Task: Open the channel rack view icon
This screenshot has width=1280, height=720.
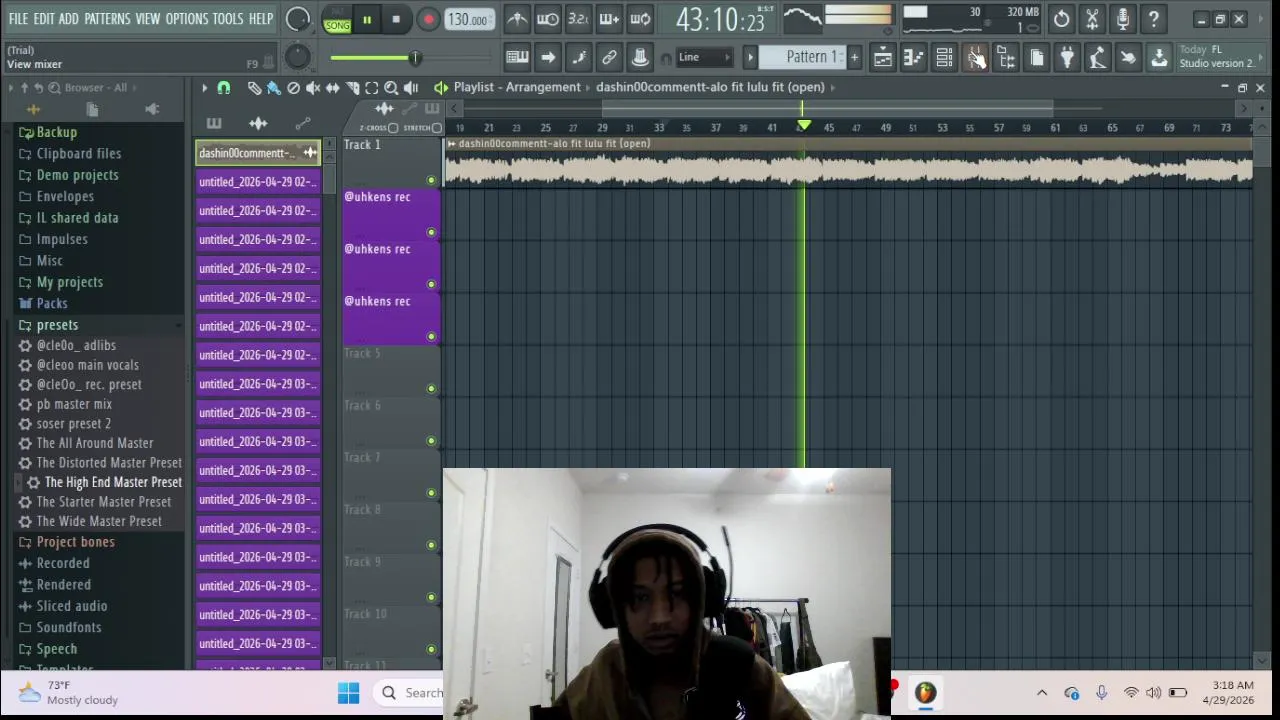Action: (x=944, y=58)
